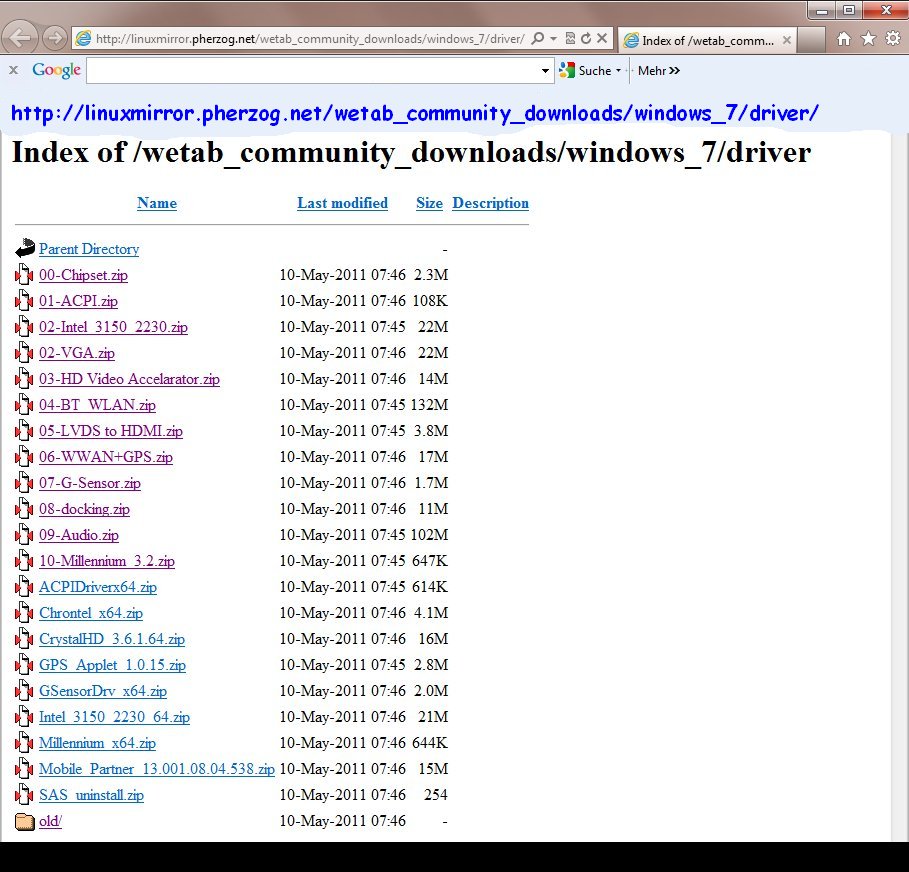Download 10-Millennium_3.2.zip

[x=107, y=561]
